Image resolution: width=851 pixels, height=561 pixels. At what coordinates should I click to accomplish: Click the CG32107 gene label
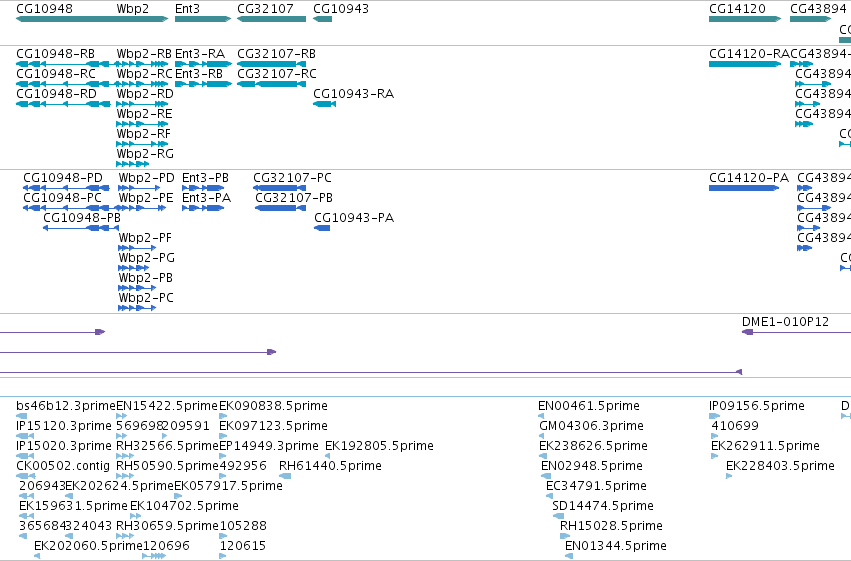[x=265, y=9]
